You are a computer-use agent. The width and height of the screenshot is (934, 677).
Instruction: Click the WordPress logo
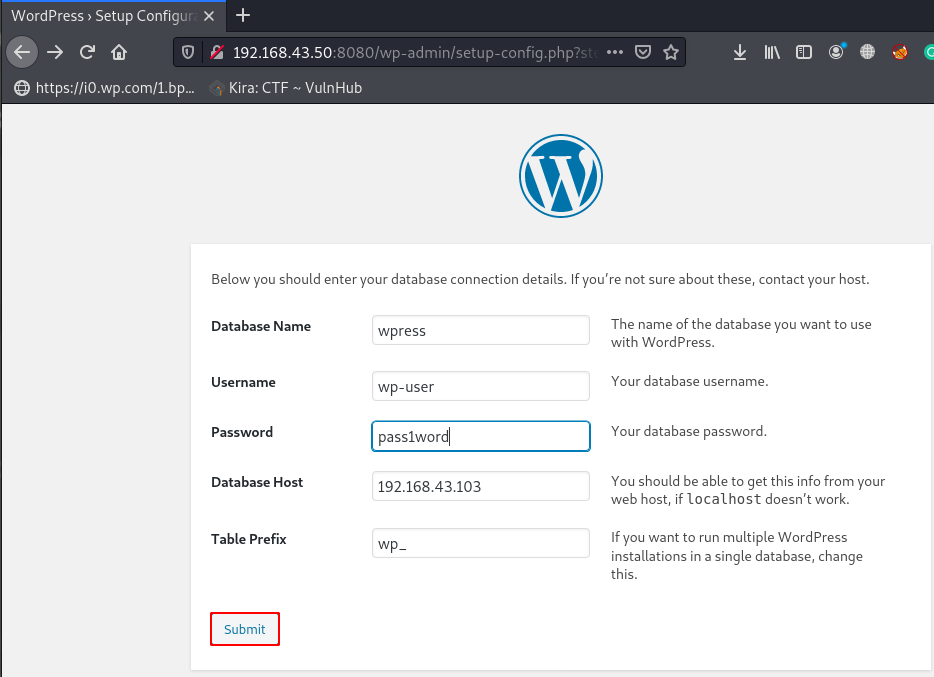point(561,176)
